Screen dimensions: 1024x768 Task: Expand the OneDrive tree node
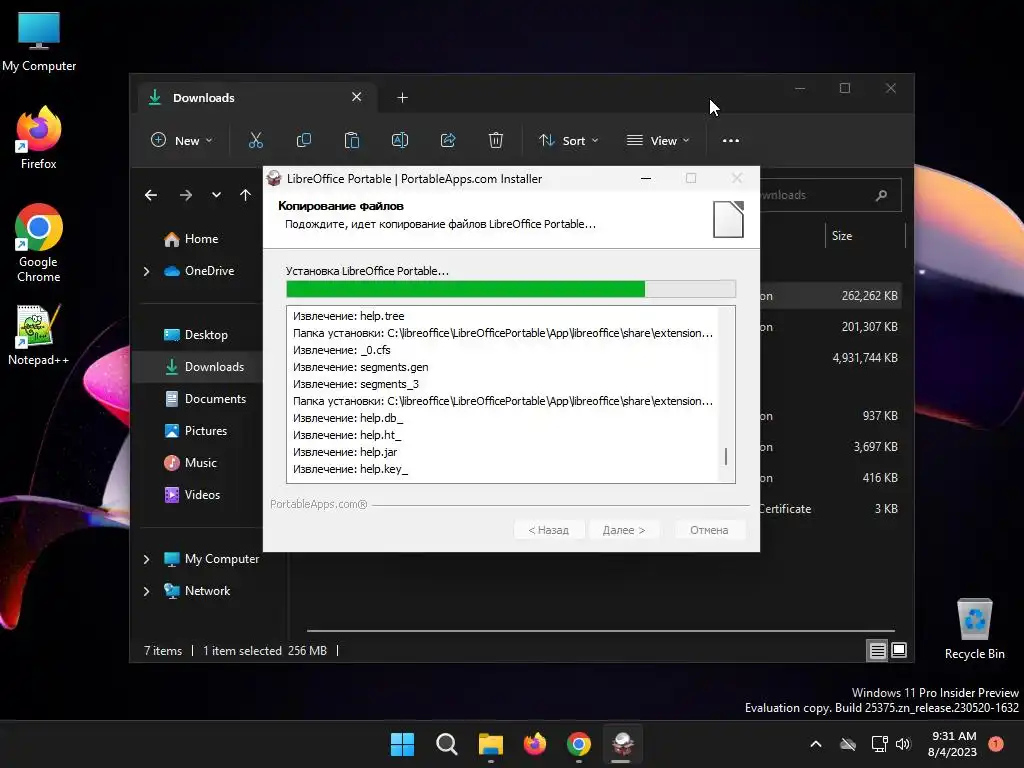coord(146,271)
